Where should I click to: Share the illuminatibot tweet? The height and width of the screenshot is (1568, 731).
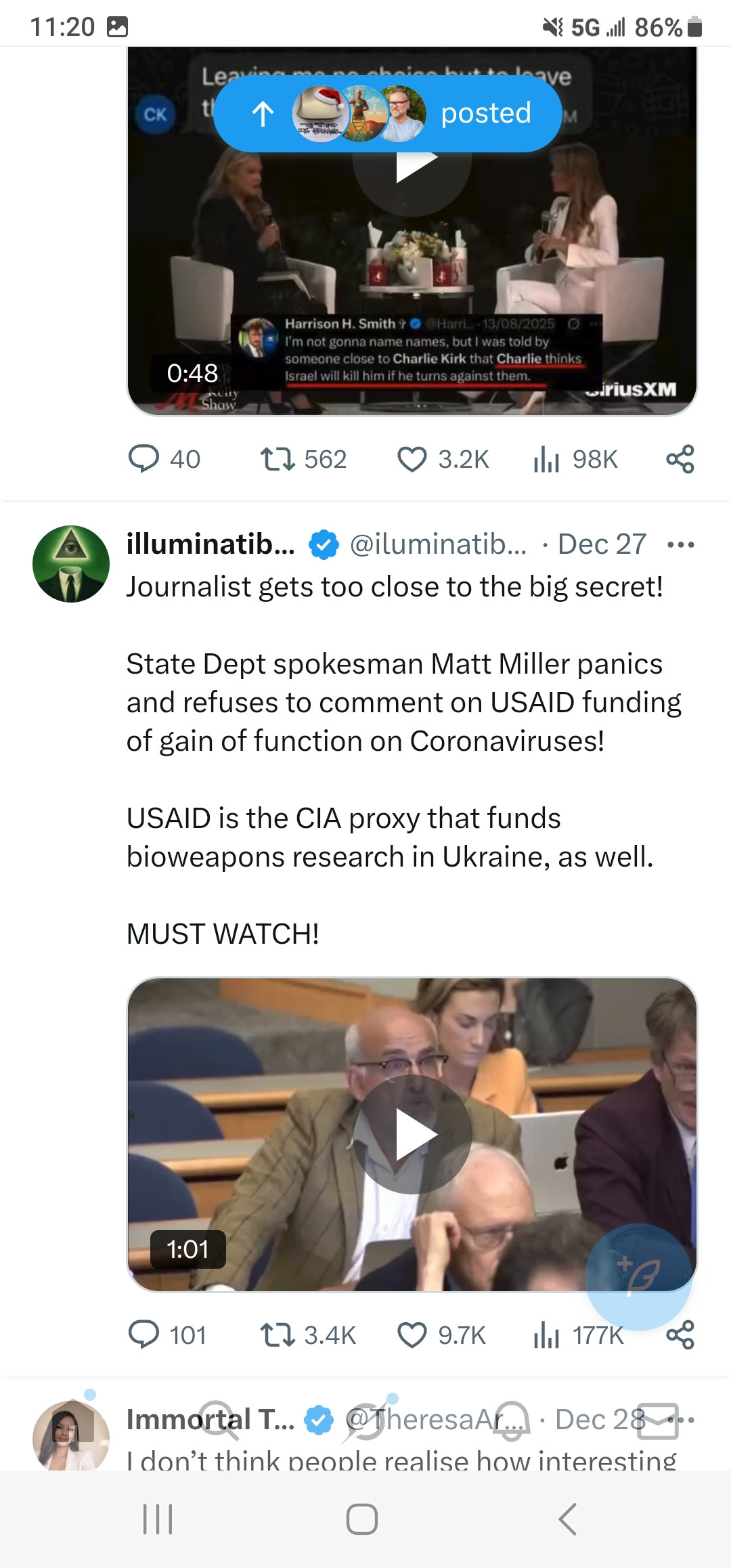click(680, 1334)
